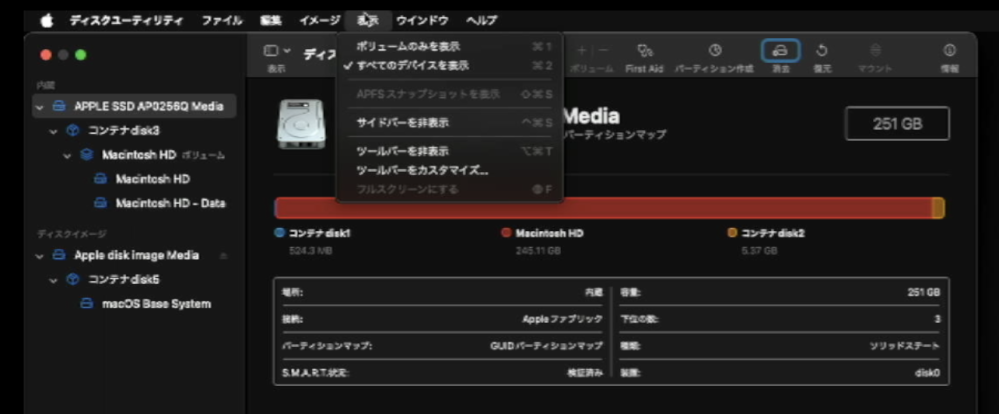The height and width of the screenshot is (414, 999).
Task: Click the blue コンテナdisk1 legend swatch
Action: (279, 233)
